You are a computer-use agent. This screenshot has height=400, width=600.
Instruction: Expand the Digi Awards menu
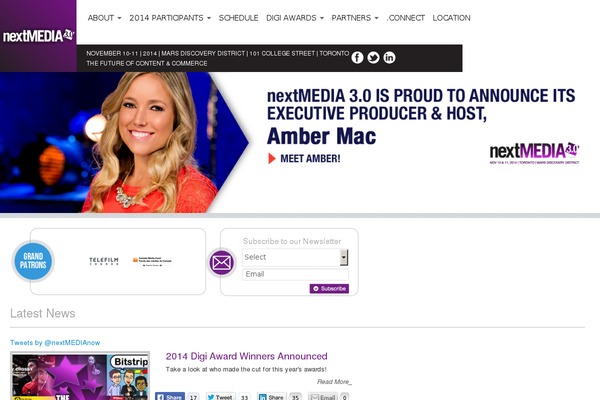295,18
